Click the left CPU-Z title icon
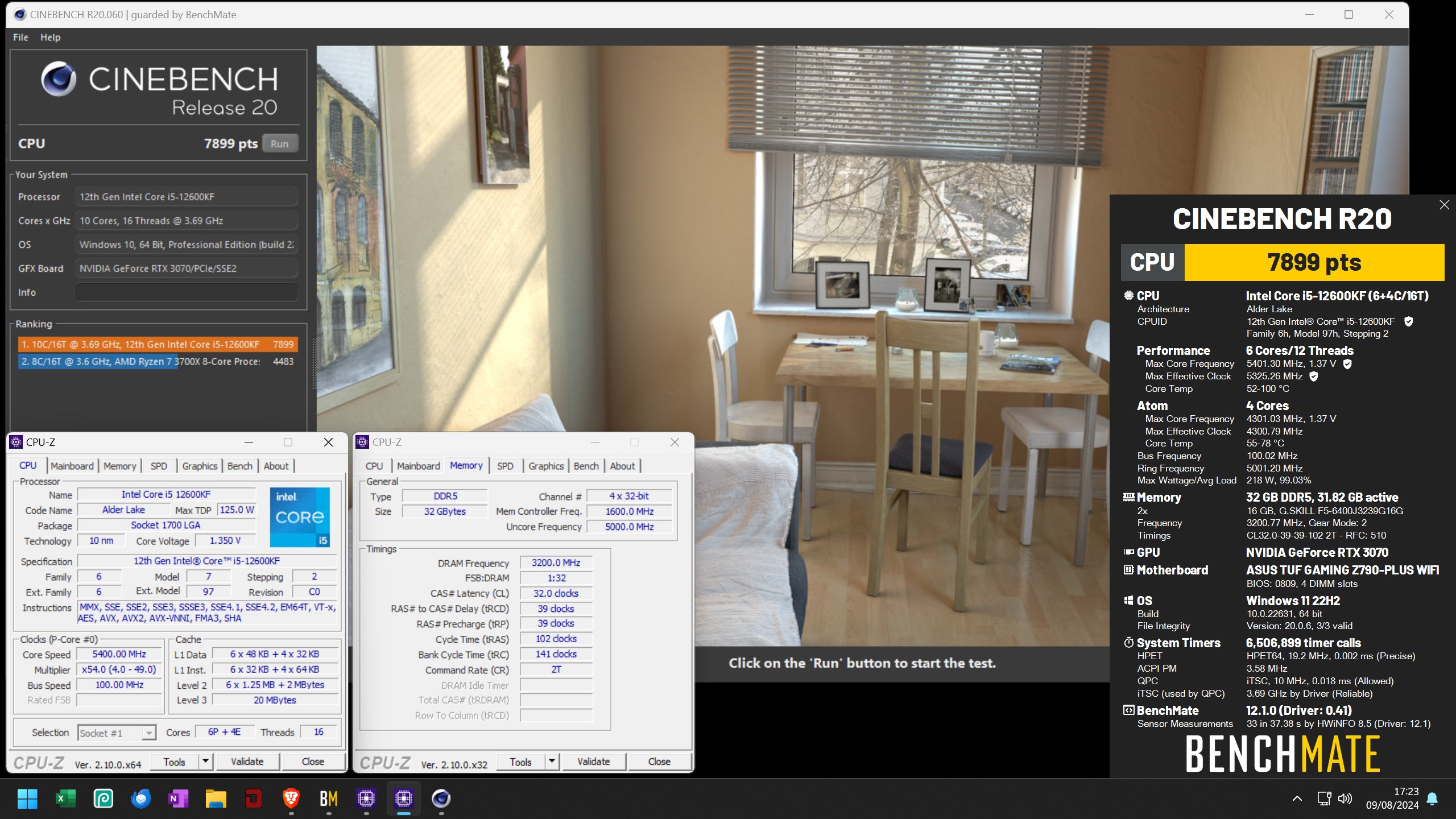 16,442
